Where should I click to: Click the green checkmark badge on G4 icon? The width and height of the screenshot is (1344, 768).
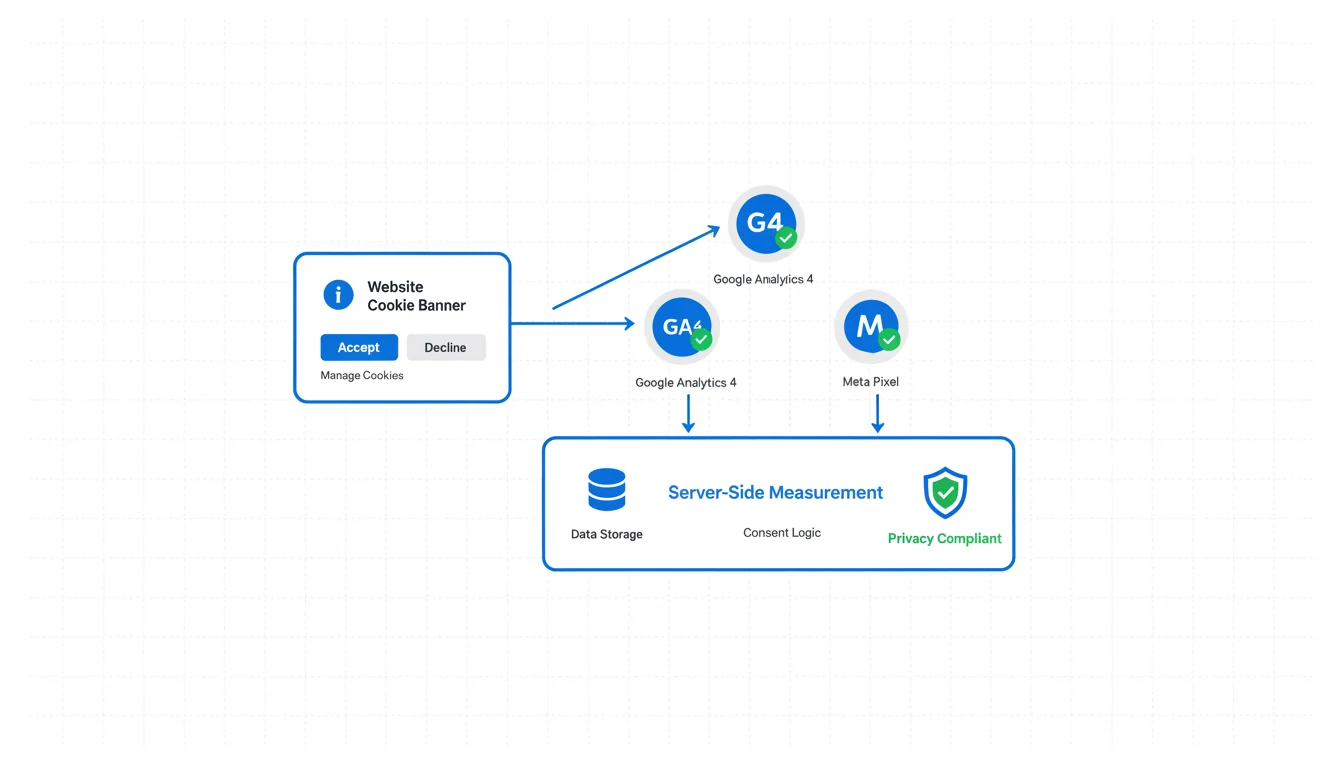(x=786, y=238)
